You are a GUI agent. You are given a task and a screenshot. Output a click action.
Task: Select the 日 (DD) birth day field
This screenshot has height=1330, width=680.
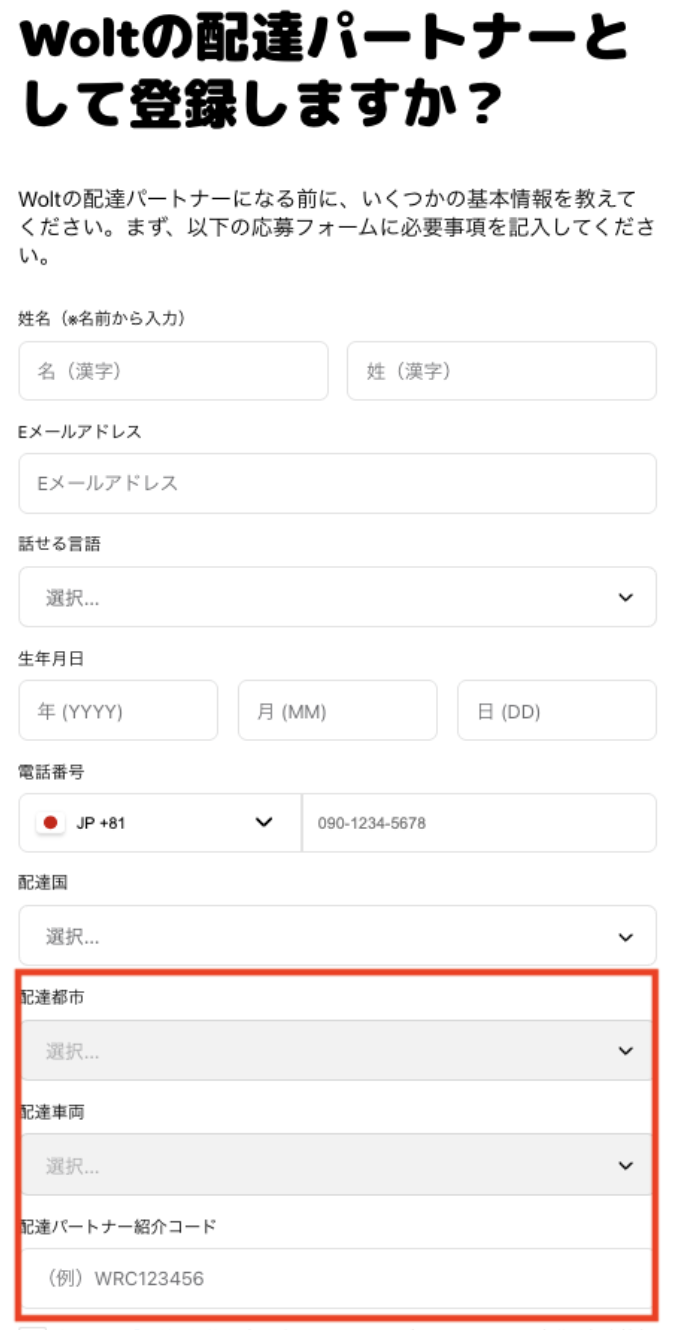(x=556, y=711)
